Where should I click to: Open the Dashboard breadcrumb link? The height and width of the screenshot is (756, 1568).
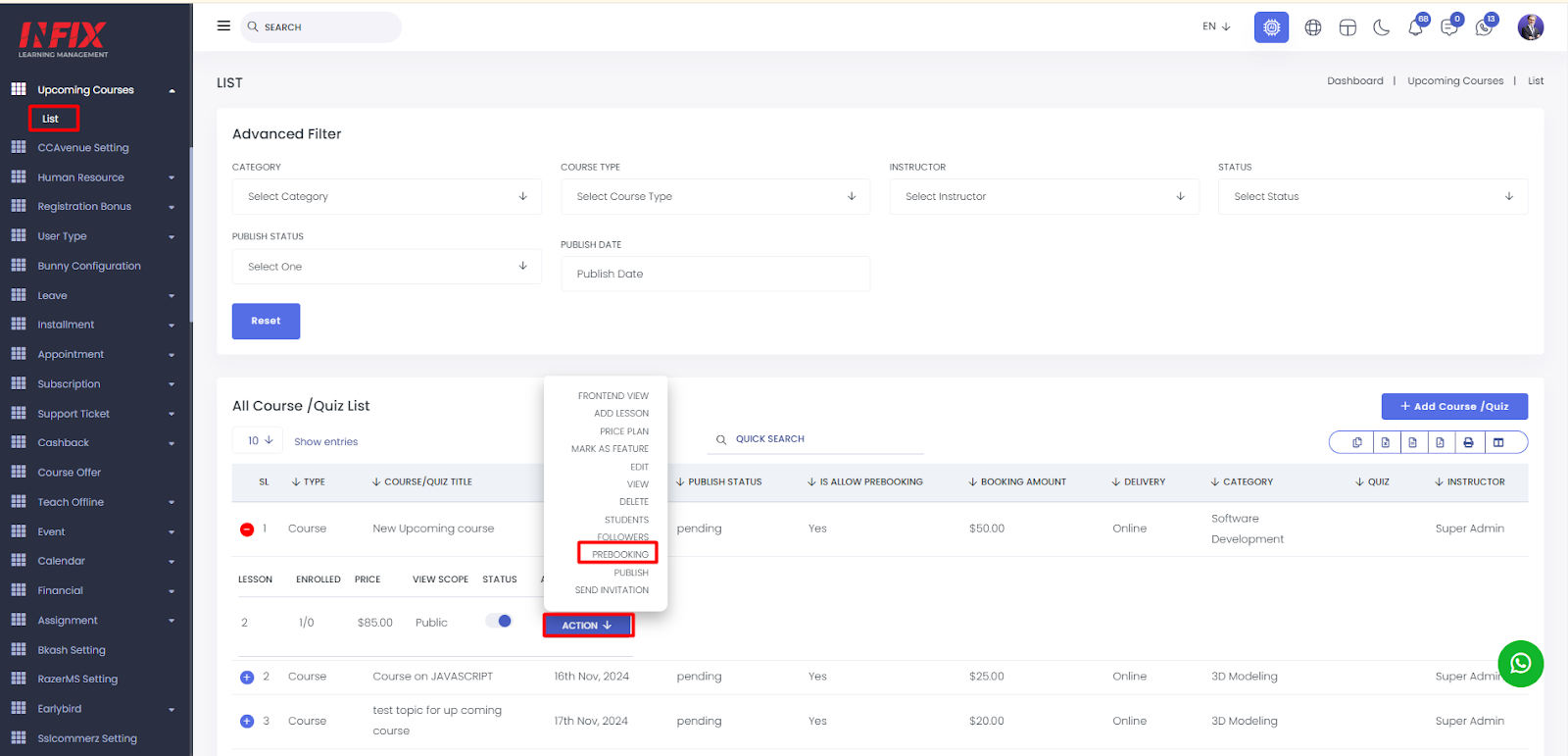click(1355, 81)
